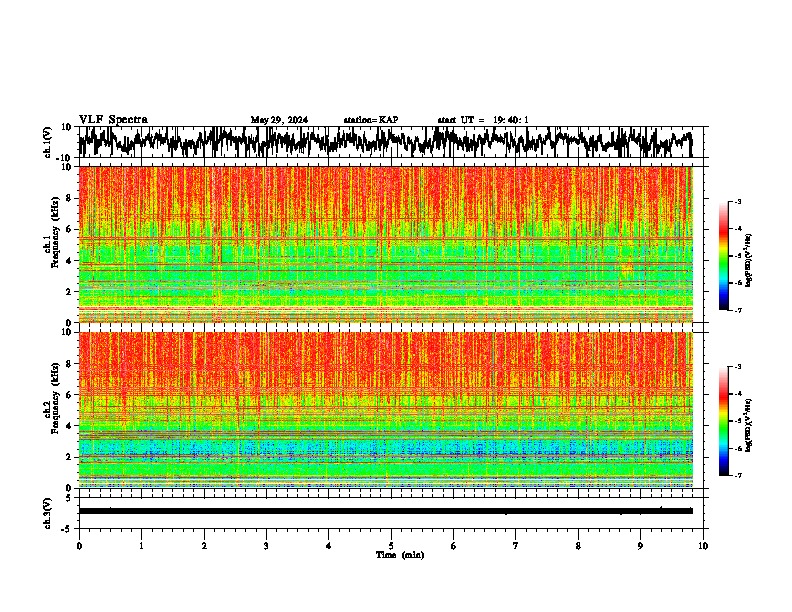Click the 'Time (min)' axis title
Image resolution: width=792 pixels, height=612 pixels.
(400, 555)
